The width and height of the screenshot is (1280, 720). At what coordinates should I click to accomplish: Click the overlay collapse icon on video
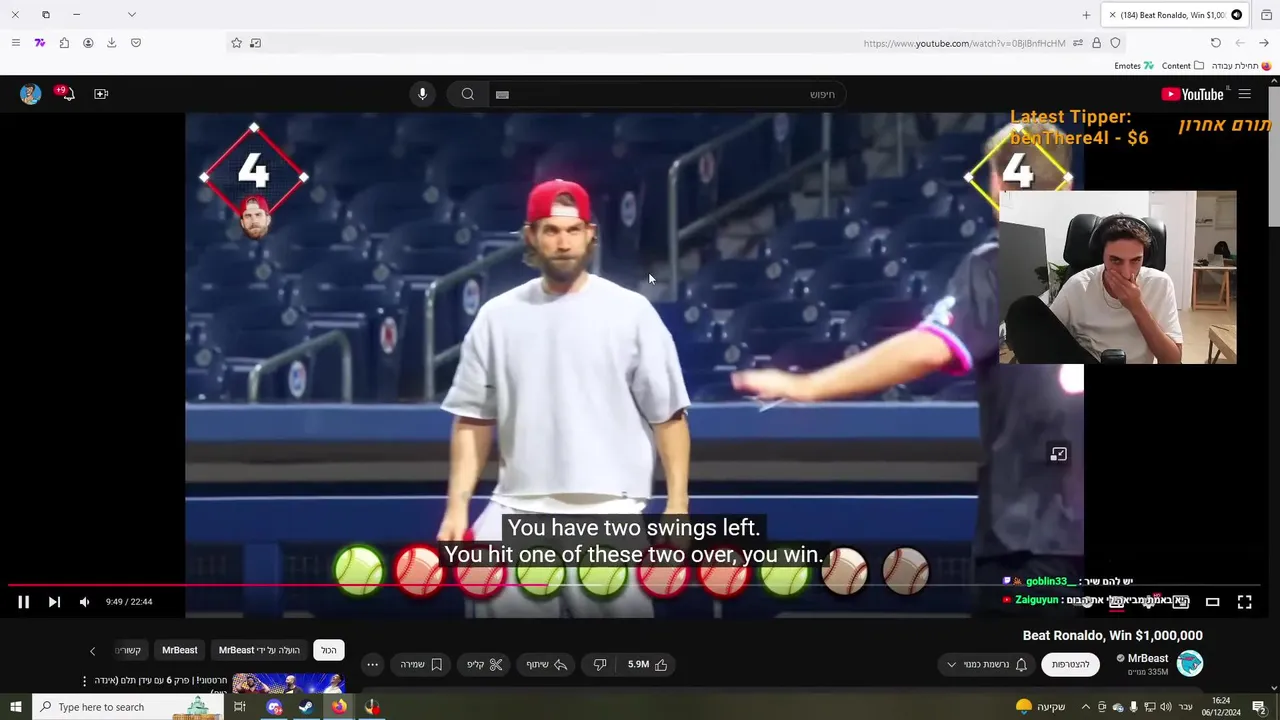(1058, 454)
